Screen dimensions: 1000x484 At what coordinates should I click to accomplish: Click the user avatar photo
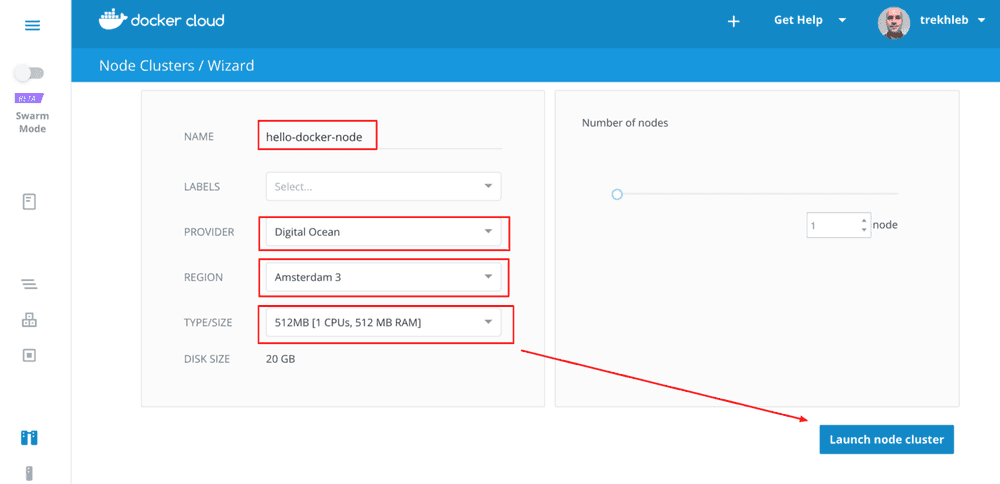893,23
